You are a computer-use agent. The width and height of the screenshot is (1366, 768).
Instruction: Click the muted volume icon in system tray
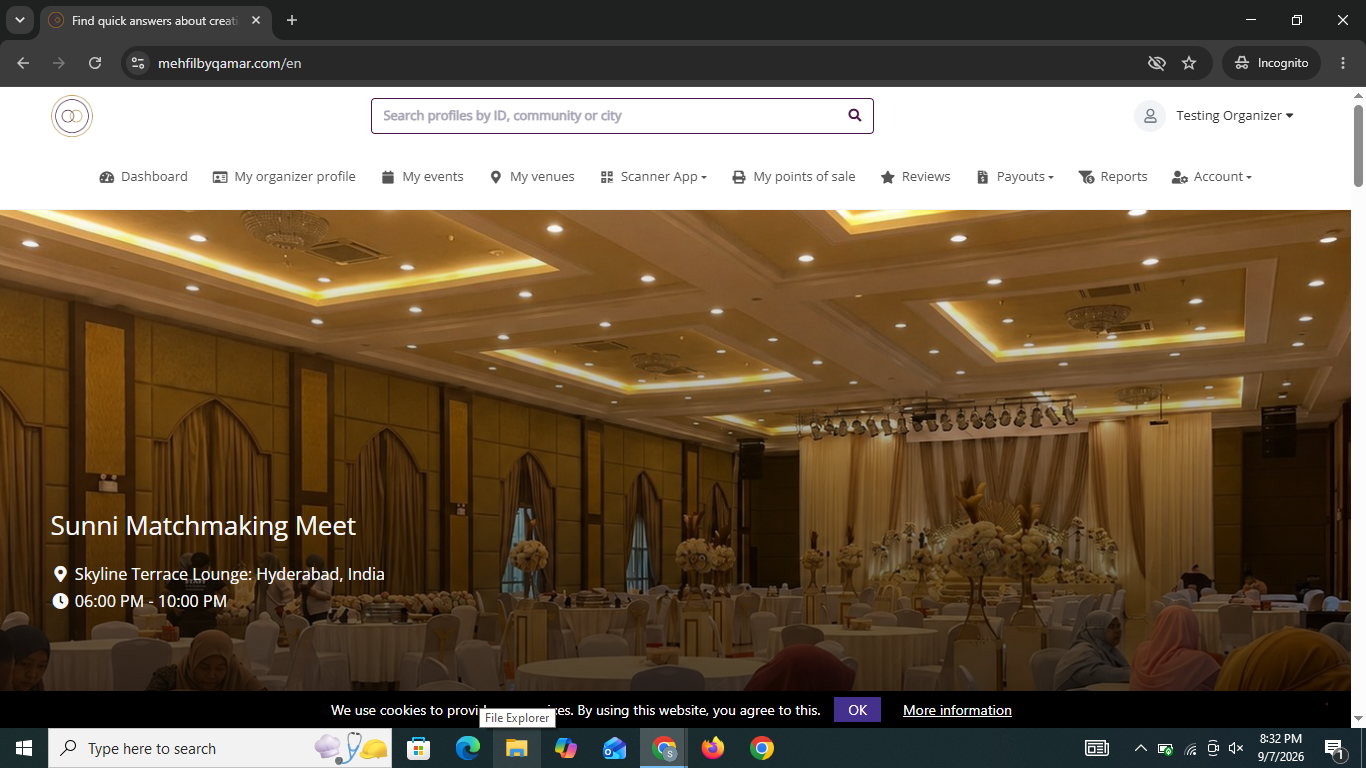pos(1236,748)
